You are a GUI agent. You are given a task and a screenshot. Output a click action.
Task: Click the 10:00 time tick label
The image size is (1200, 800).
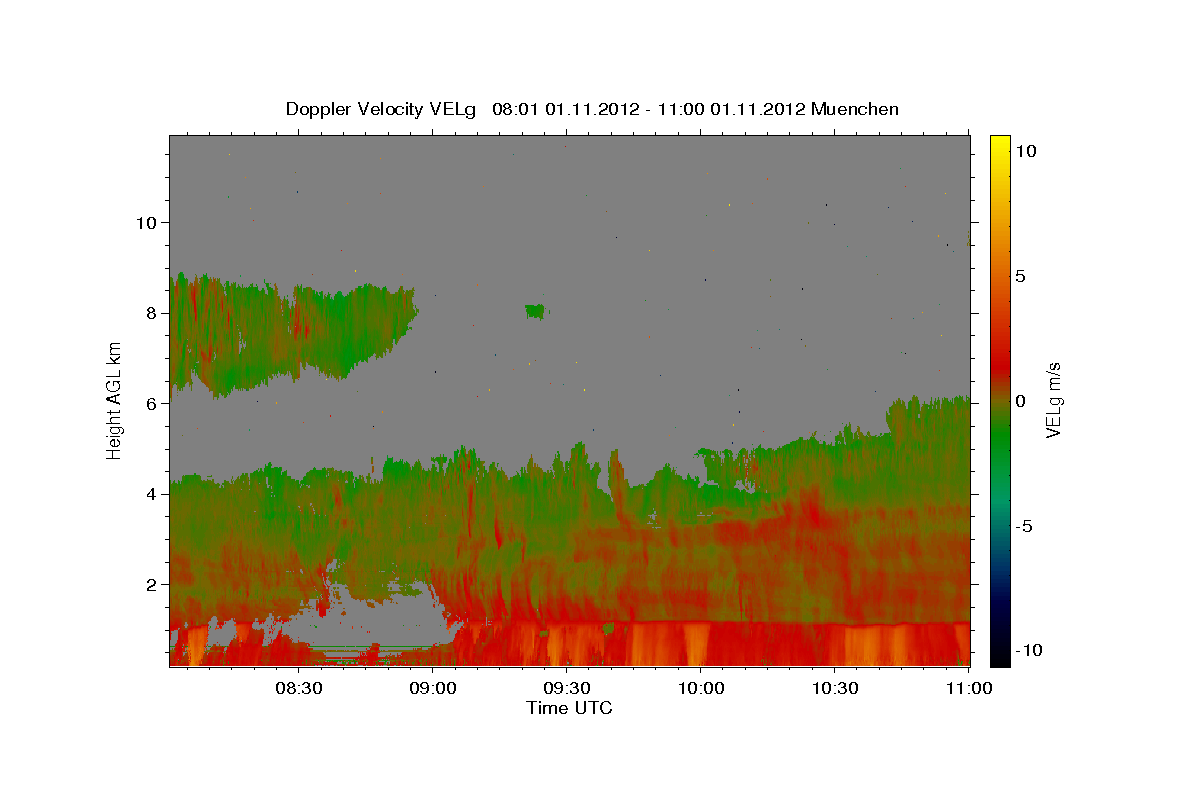tap(700, 688)
